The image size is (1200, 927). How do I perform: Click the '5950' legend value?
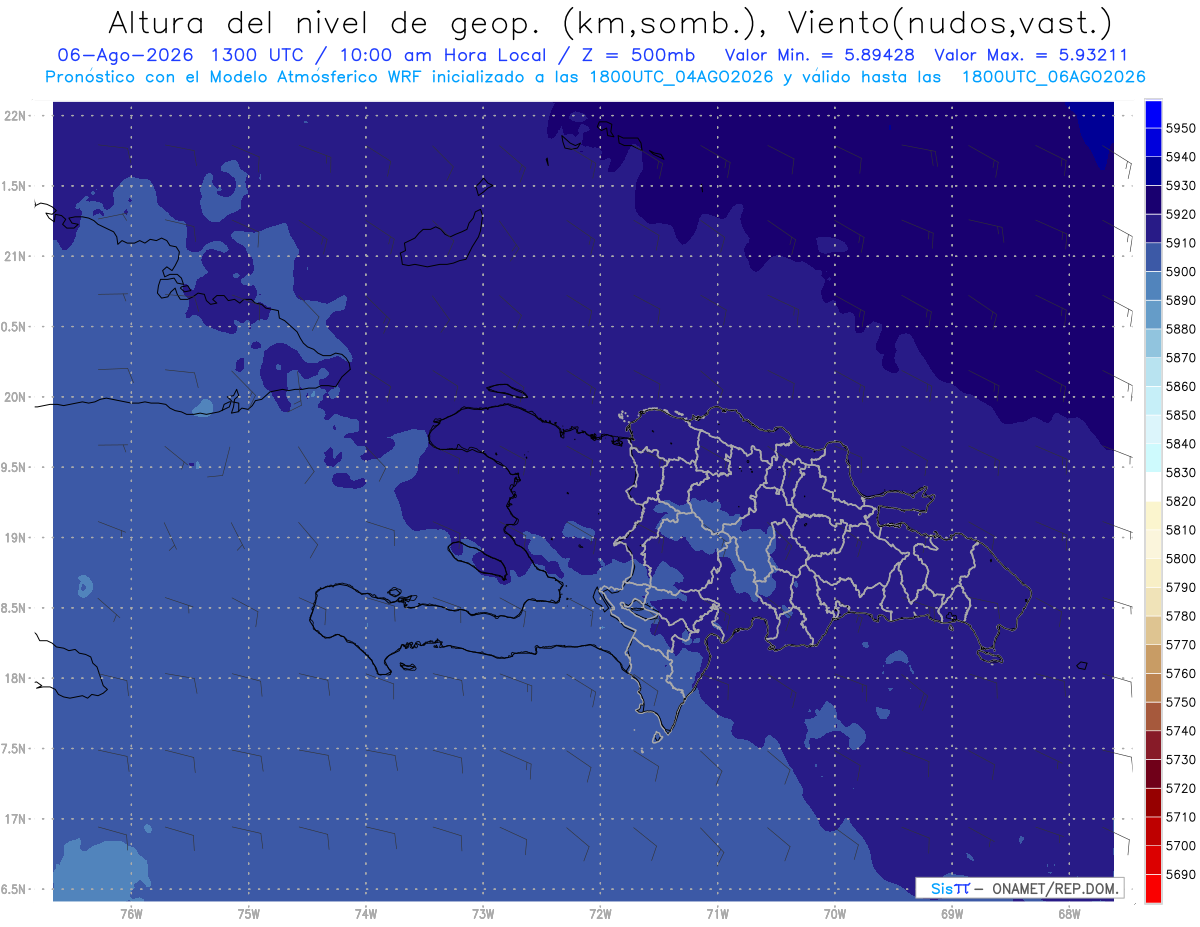pyautogui.click(x=1180, y=129)
